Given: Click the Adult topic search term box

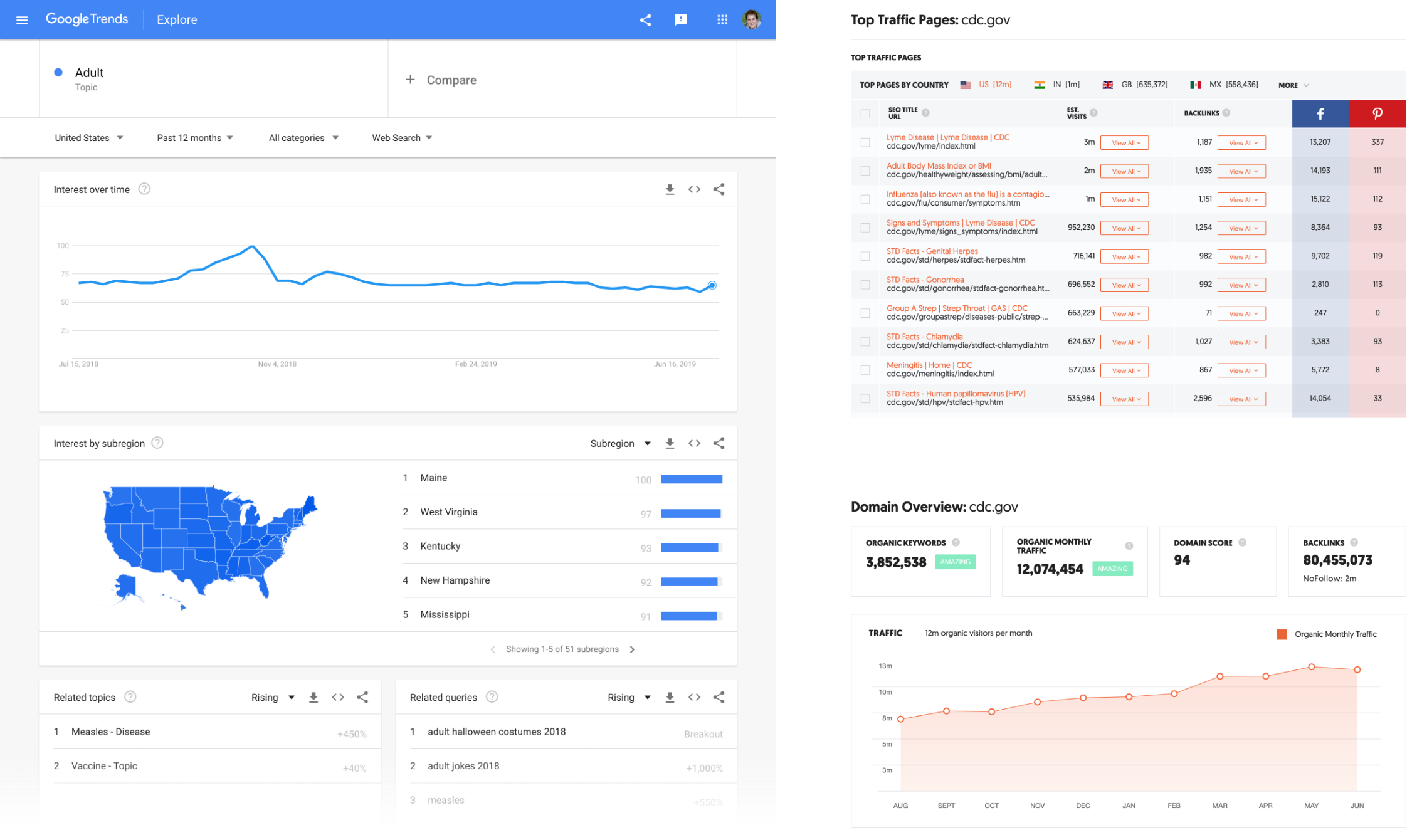Looking at the screenshot, I should click(x=214, y=78).
